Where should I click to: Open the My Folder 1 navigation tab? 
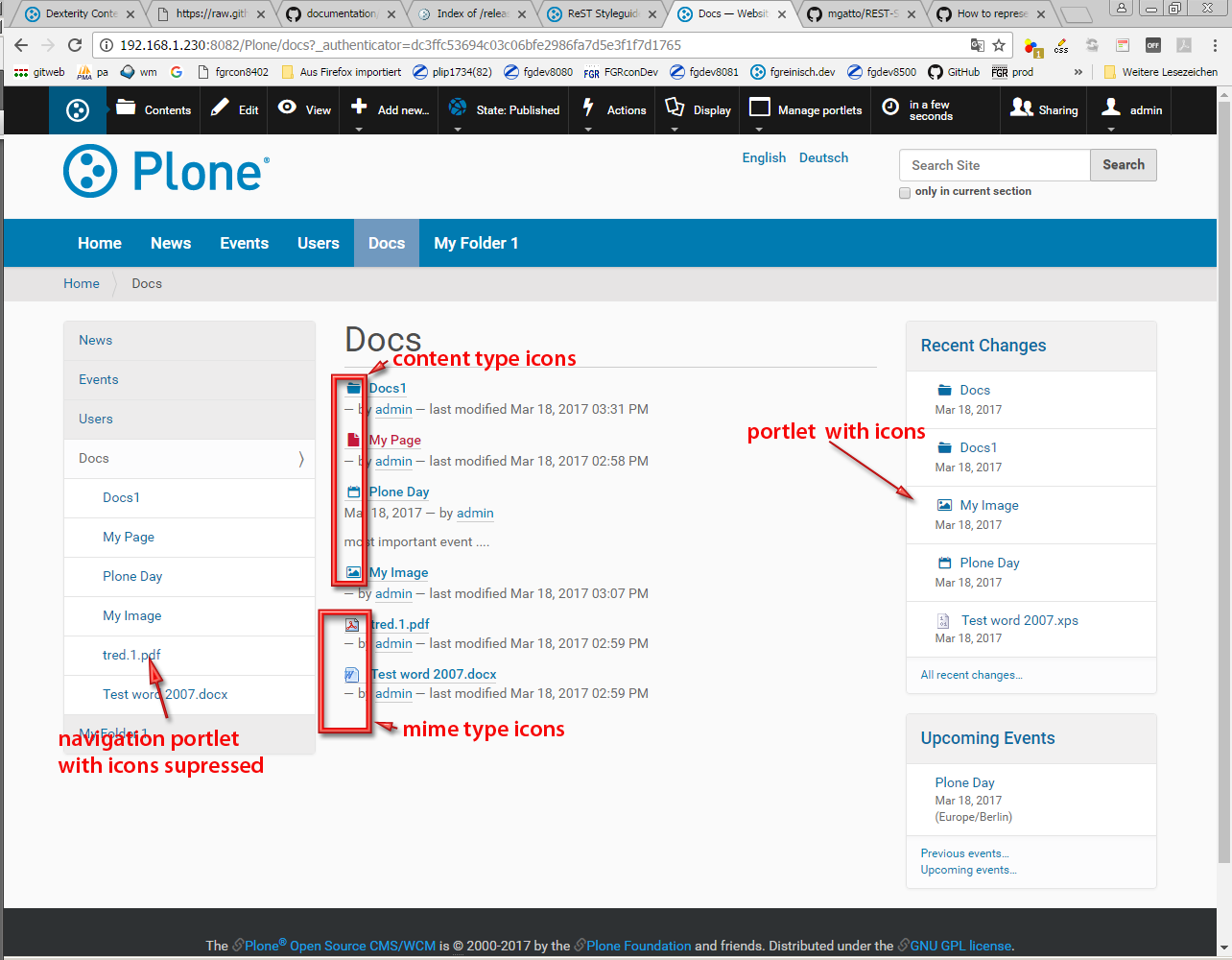click(x=476, y=243)
